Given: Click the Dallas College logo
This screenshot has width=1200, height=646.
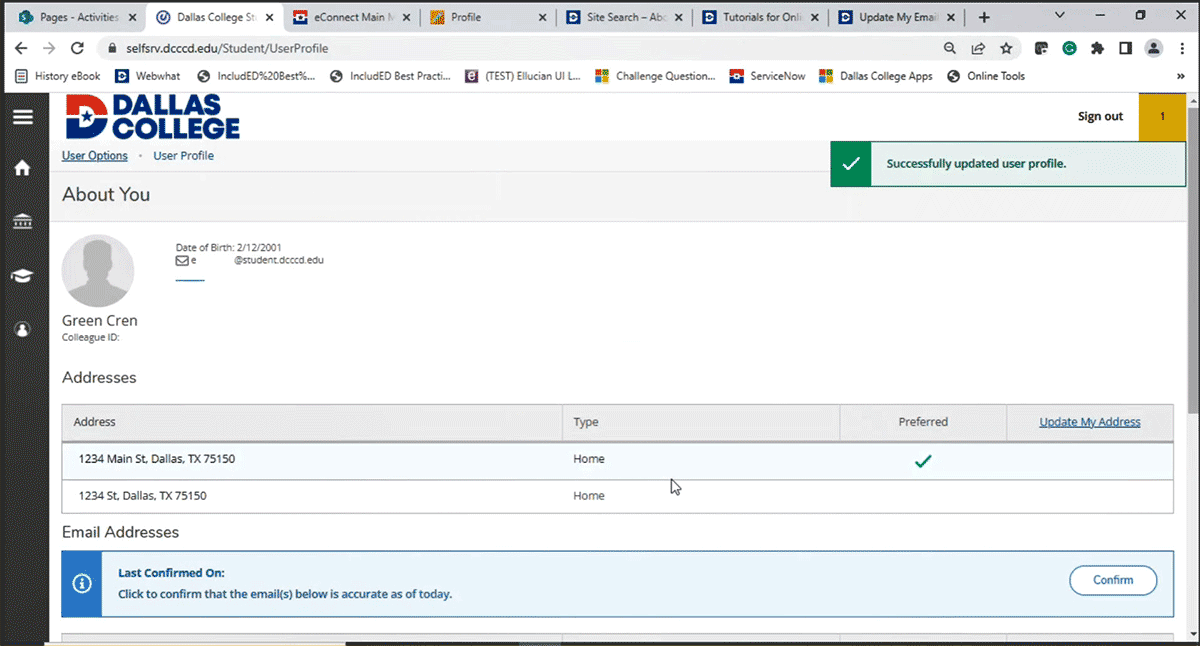Looking at the screenshot, I should tap(150, 117).
